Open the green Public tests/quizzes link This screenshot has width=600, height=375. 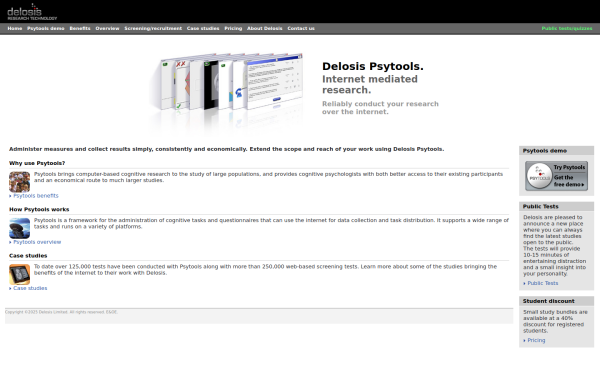[567, 28]
